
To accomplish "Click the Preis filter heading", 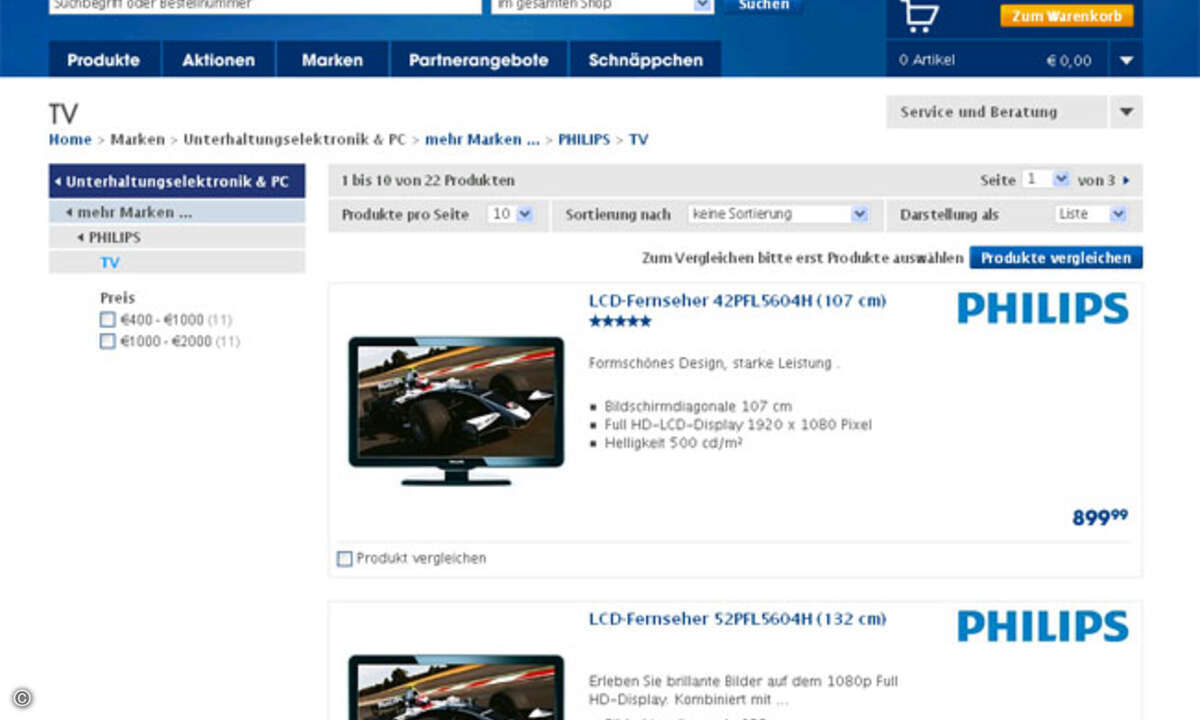I will (x=117, y=298).
